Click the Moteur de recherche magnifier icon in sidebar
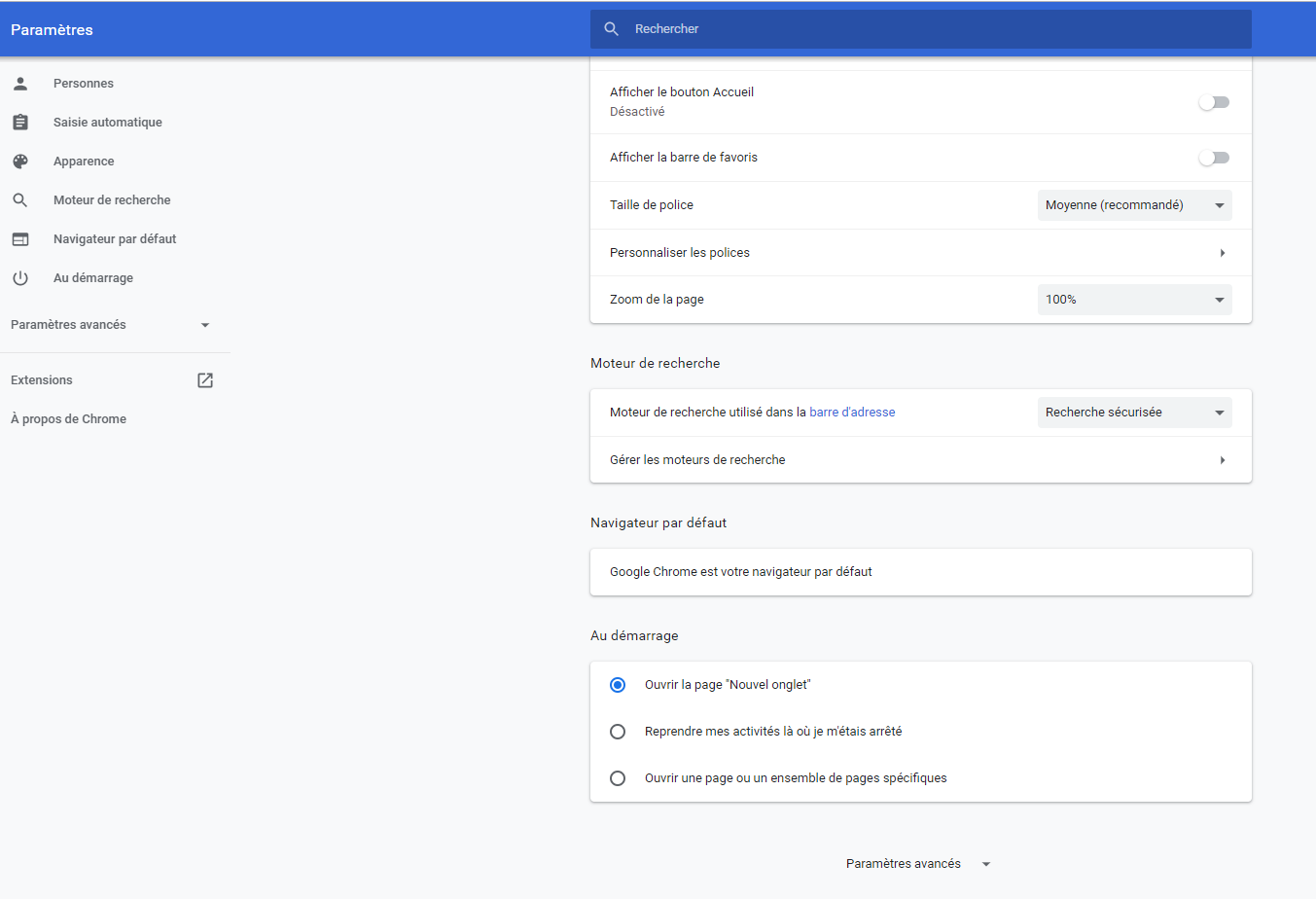 click(x=20, y=200)
